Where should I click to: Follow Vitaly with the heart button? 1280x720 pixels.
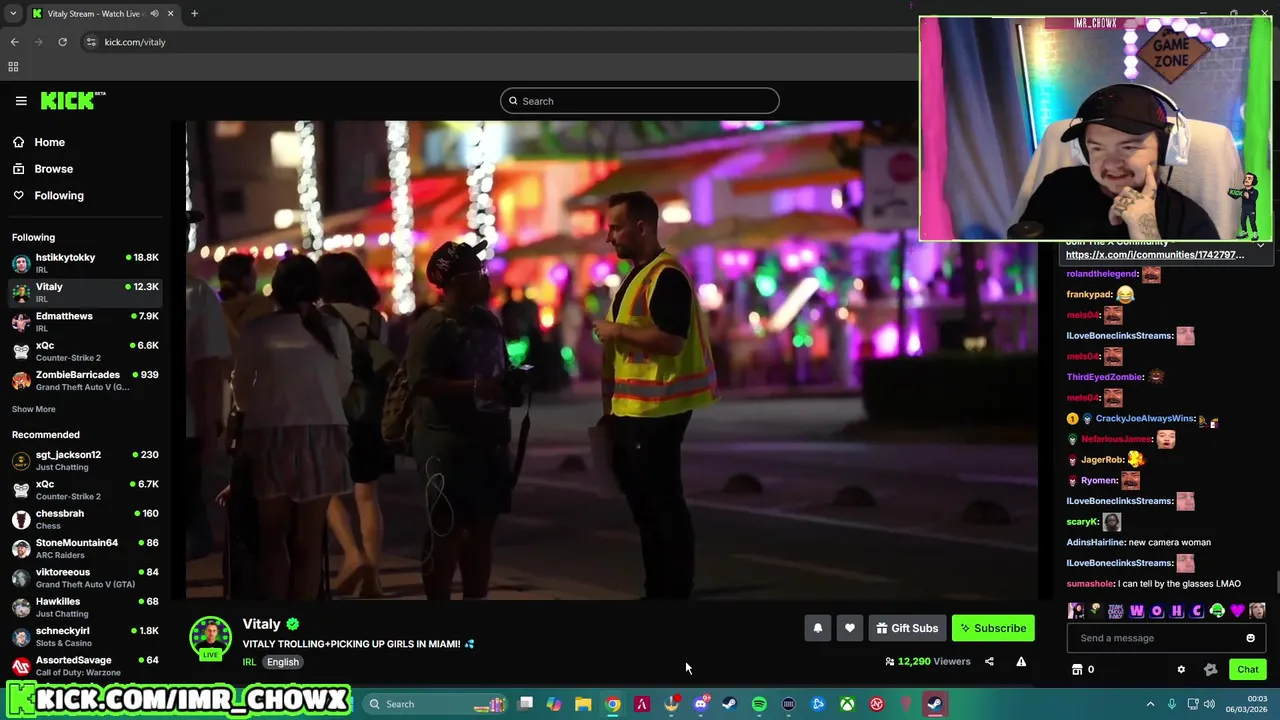[850, 628]
